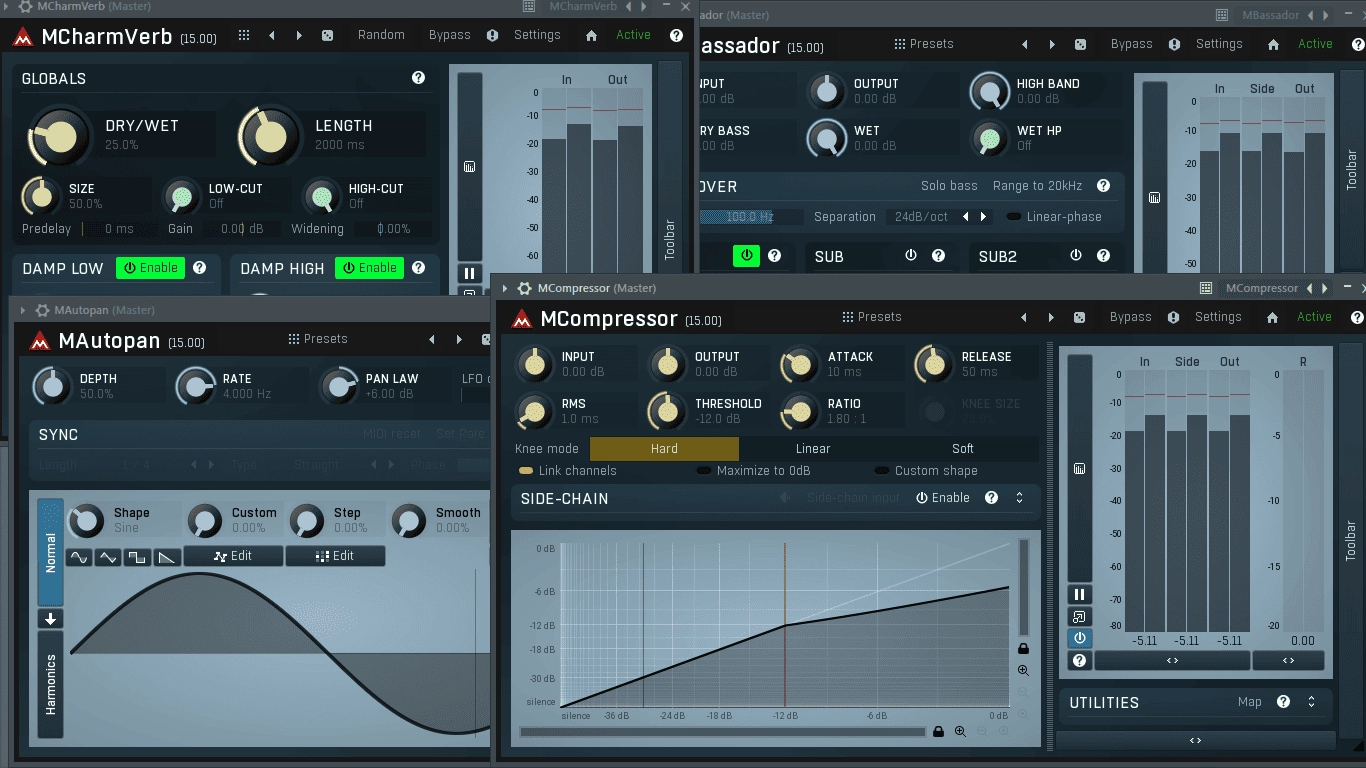This screenshot has width=1366, height=768.
Task: Expand the SIDE-CHAIN section arrows
Action: [x=1019, y=497]
